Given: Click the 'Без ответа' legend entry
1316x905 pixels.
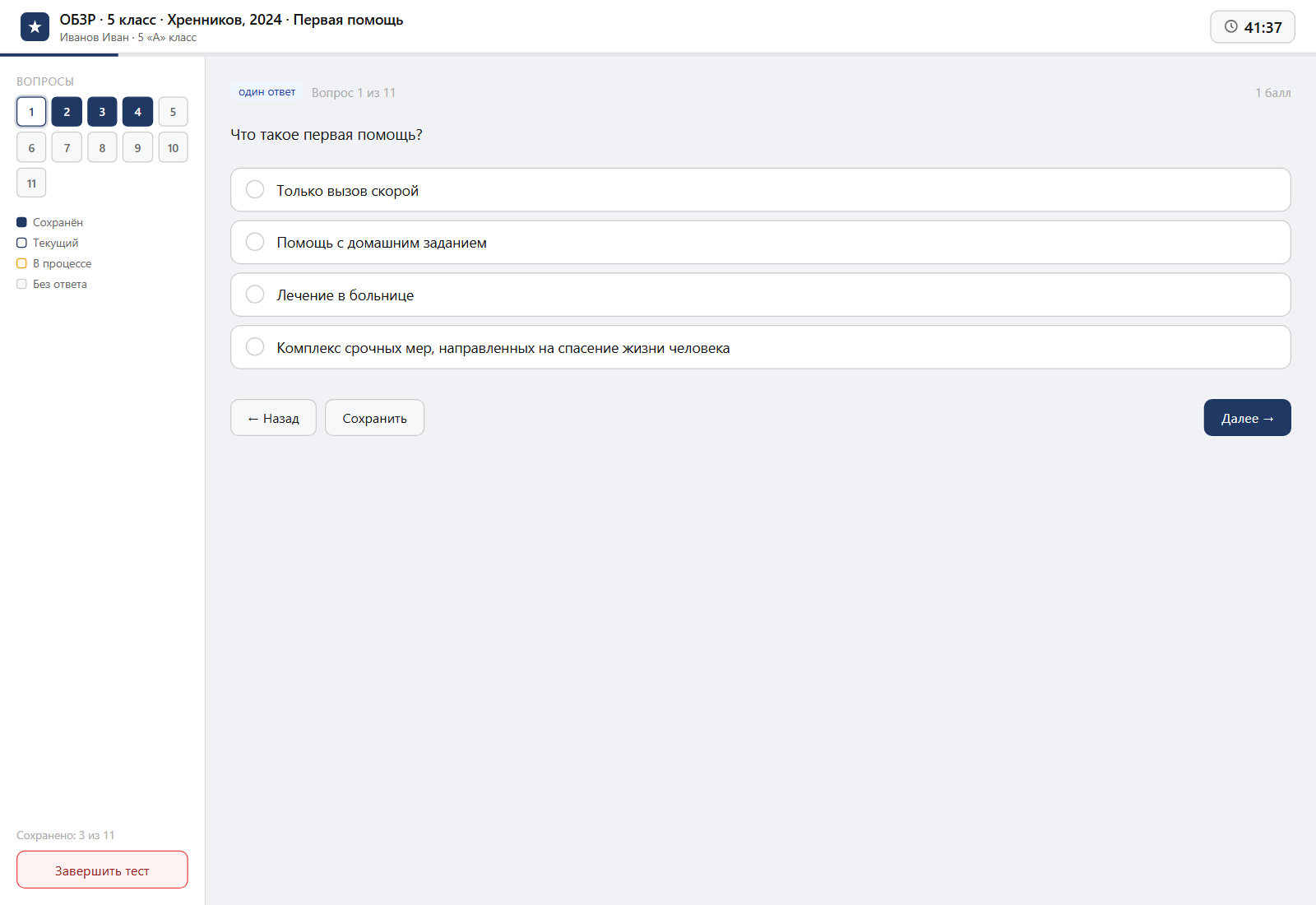Looking at the screenshot, I should pos(52,284).
